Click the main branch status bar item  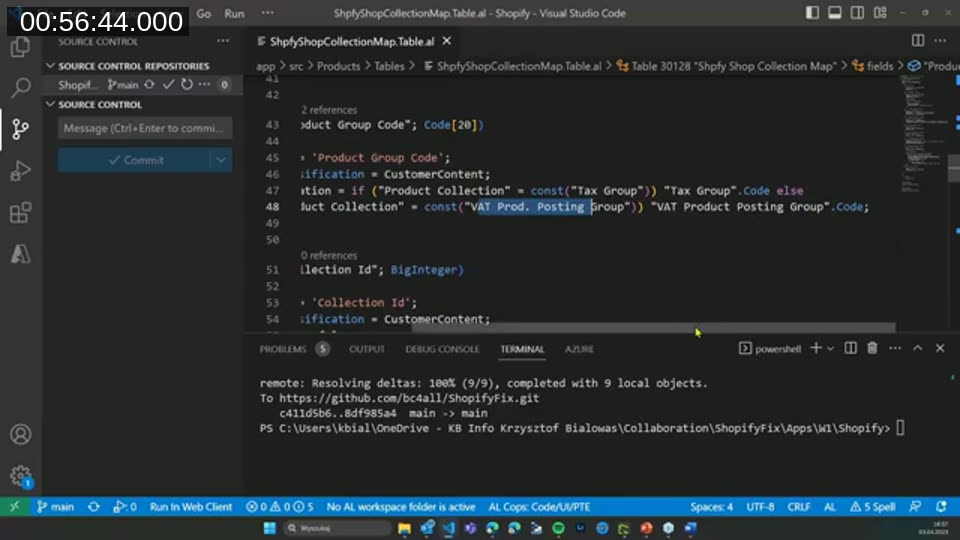click(55, 506)
